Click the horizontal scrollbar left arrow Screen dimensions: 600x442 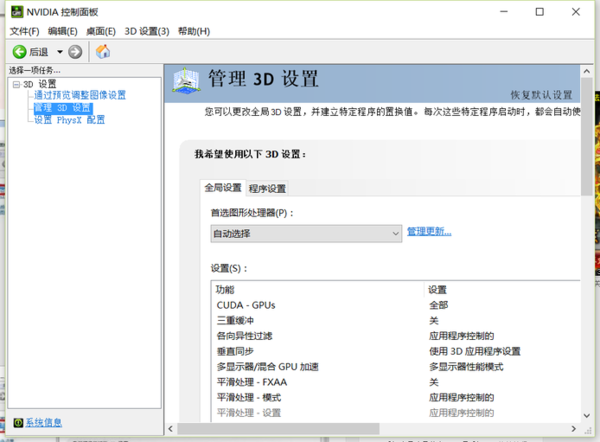[x=171, y=429]
